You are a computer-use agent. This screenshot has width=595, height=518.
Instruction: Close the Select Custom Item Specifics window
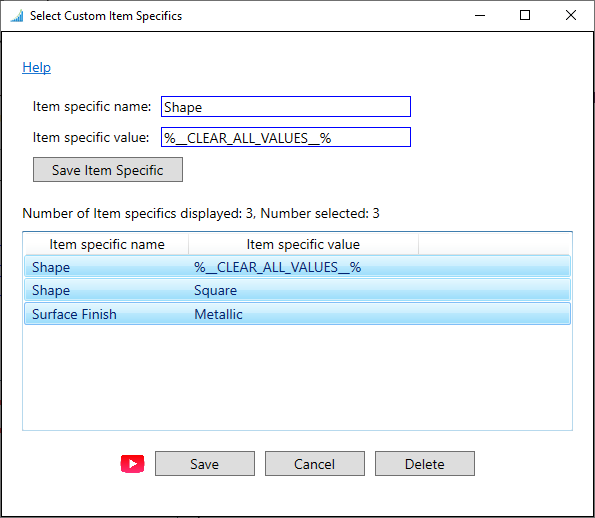(571, 16)
